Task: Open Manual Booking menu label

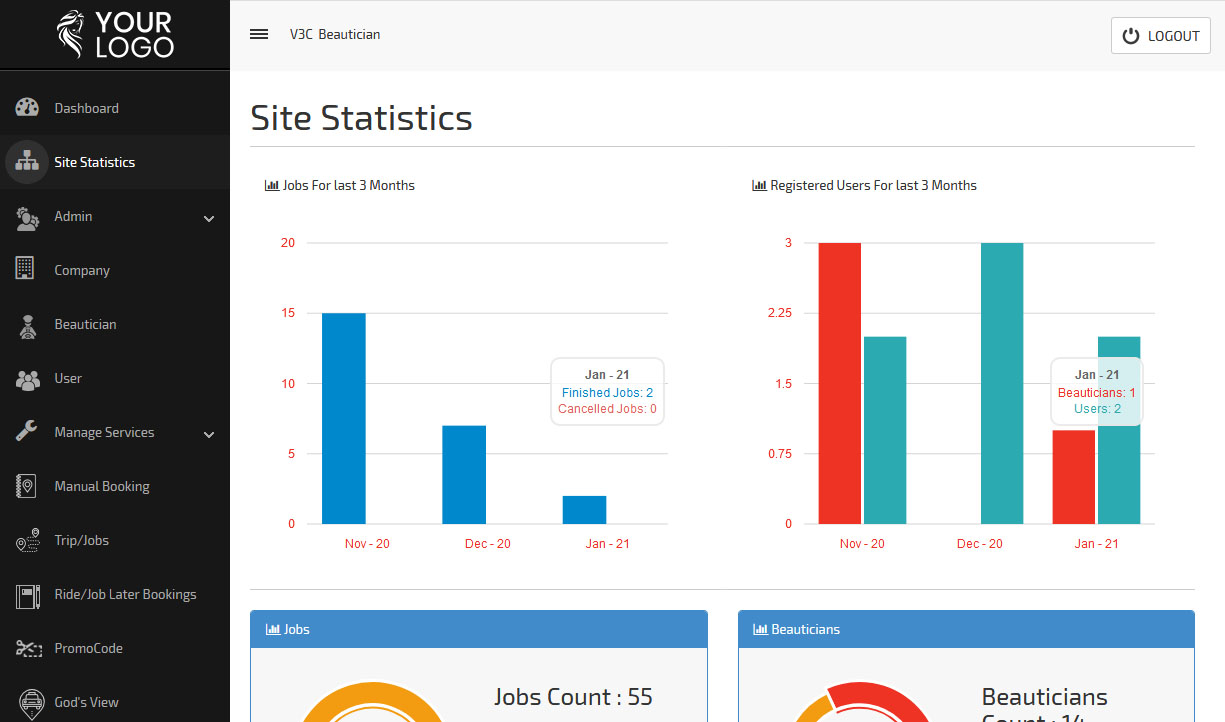Action: pyautogui.click(x=102, y=486)
